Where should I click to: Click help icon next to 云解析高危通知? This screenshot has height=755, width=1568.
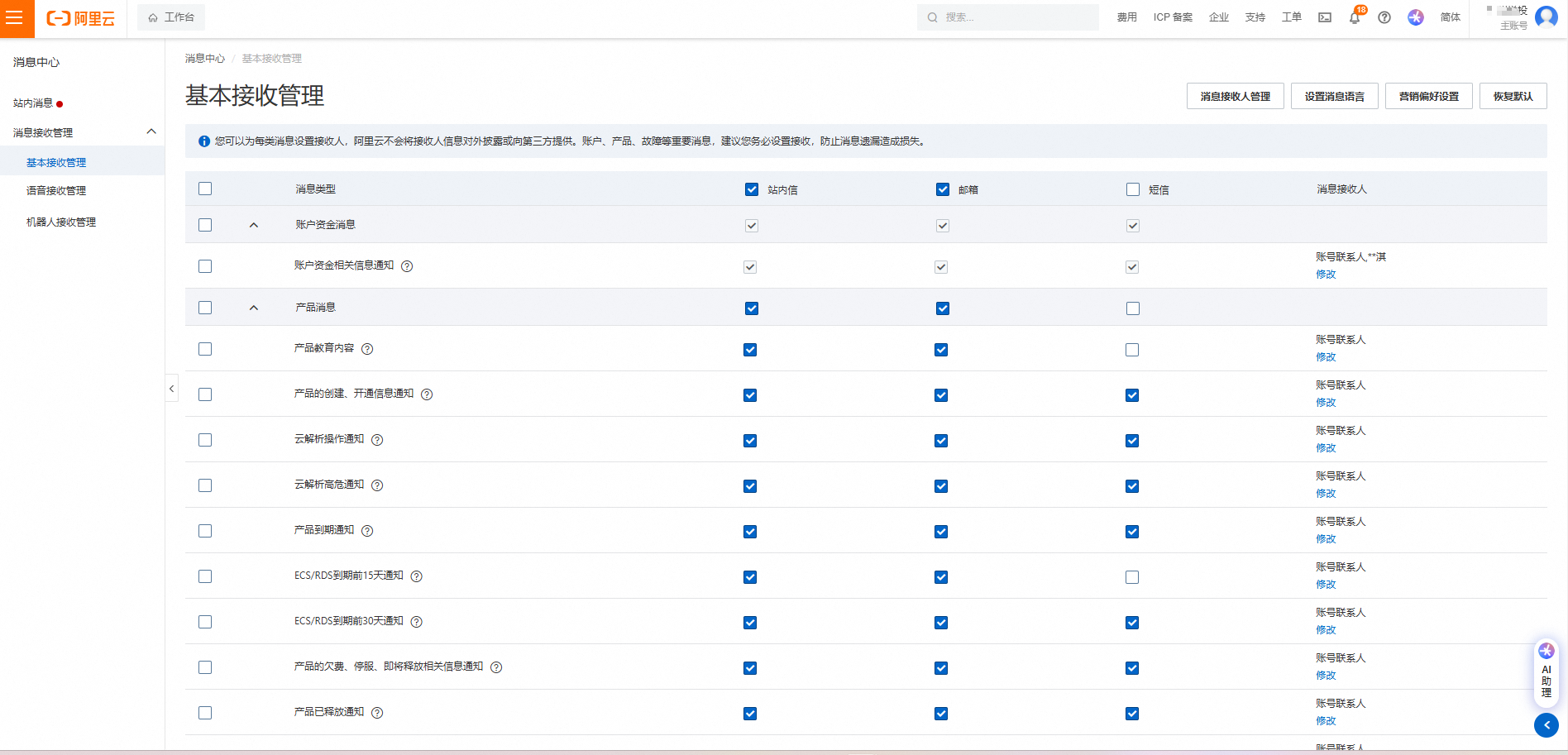pos(377,485)
